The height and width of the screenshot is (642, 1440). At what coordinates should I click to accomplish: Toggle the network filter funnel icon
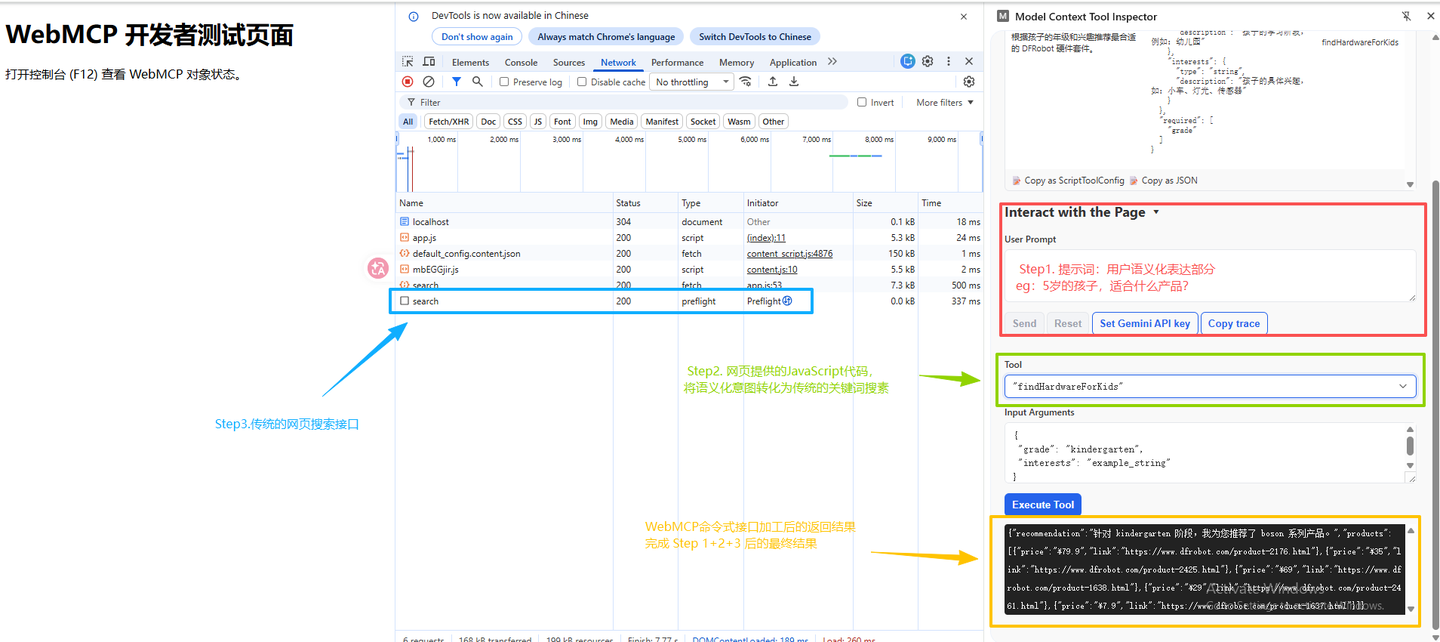(x=456, y=82)
